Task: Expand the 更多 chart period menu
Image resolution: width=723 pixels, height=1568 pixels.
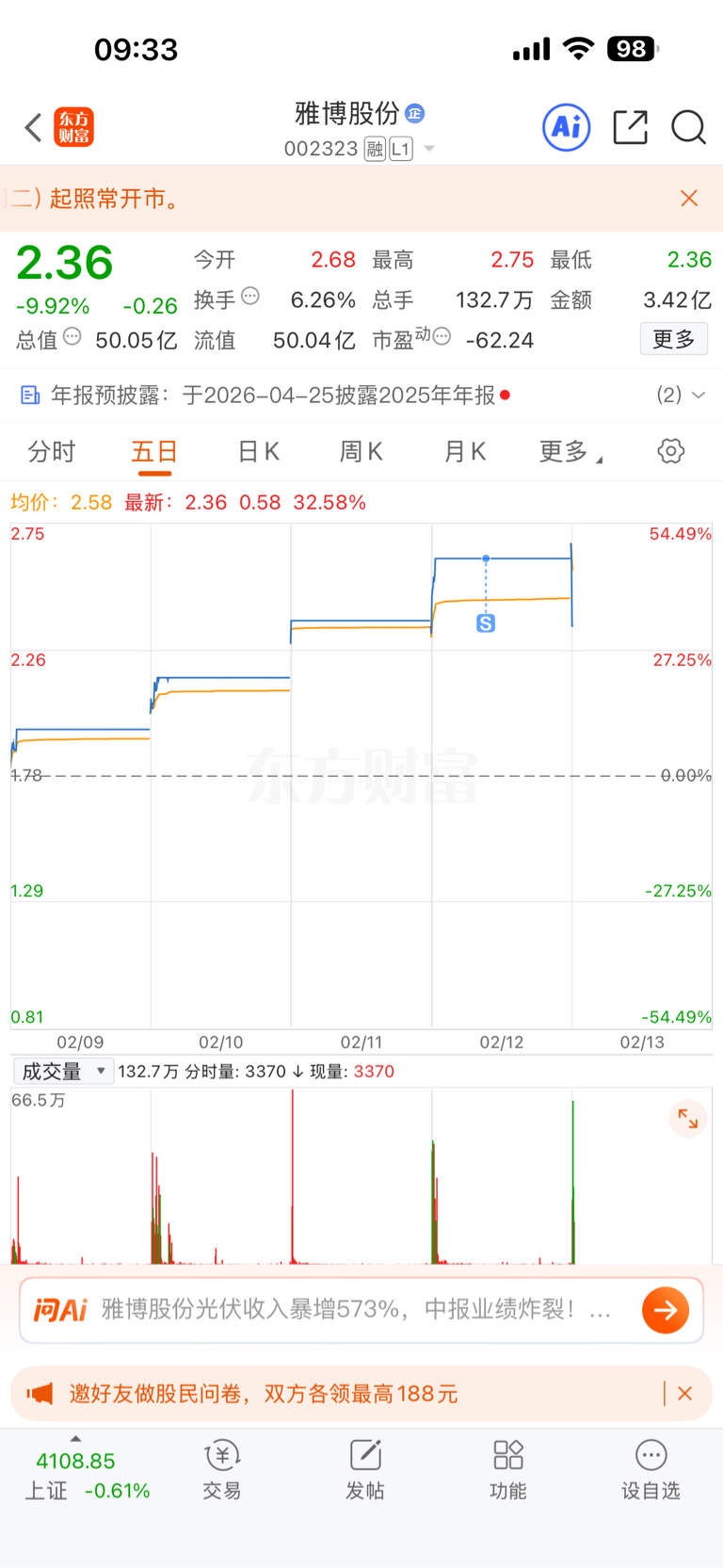Action: click(570, 452)
